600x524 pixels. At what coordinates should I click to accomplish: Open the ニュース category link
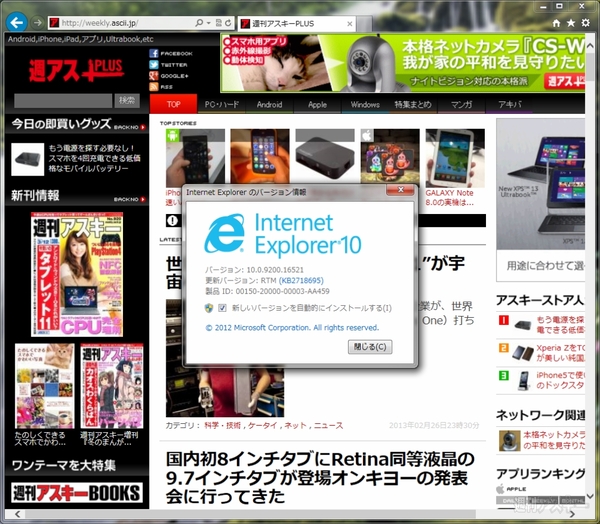click(x=328, y=425)
